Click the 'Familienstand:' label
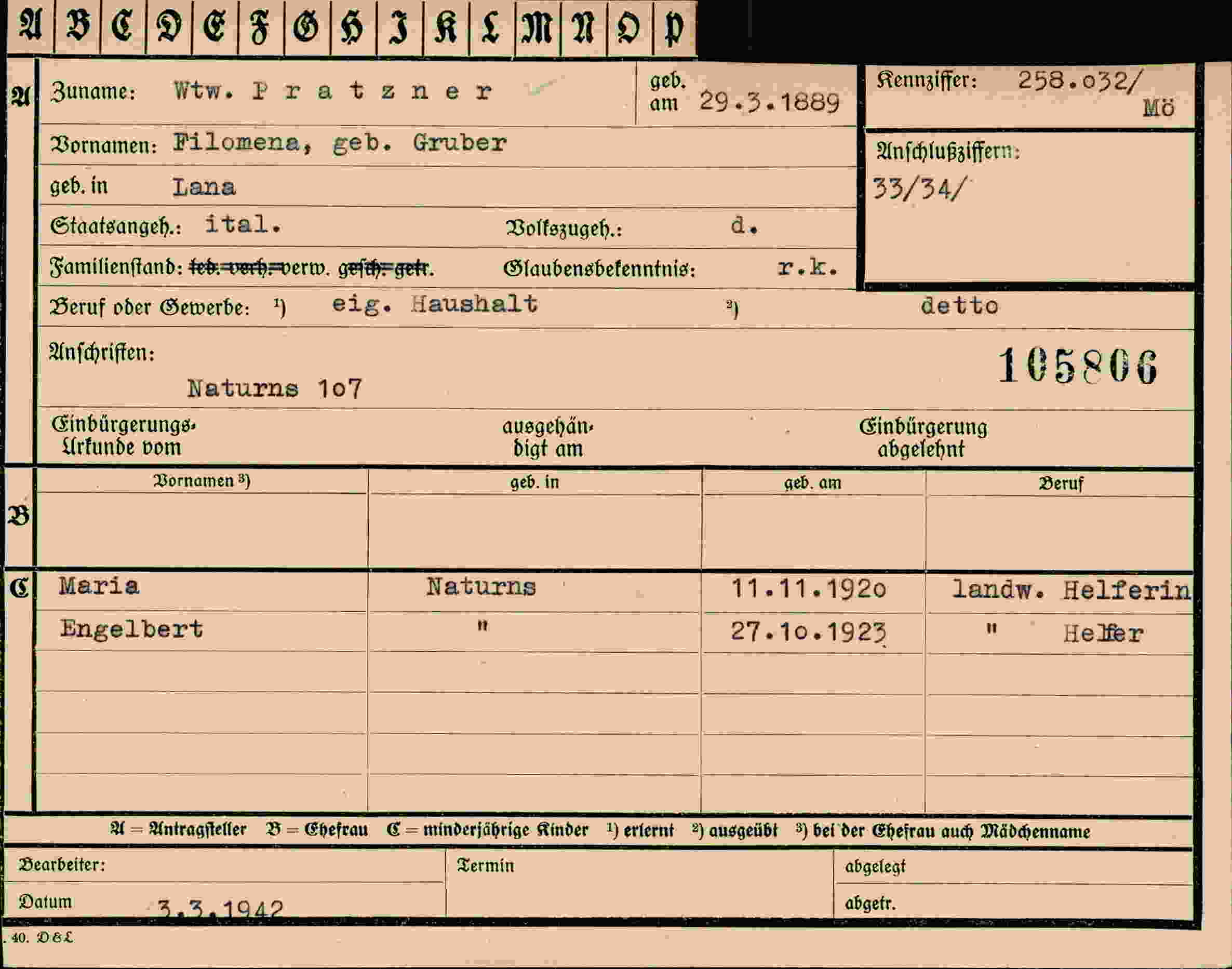 116,266
